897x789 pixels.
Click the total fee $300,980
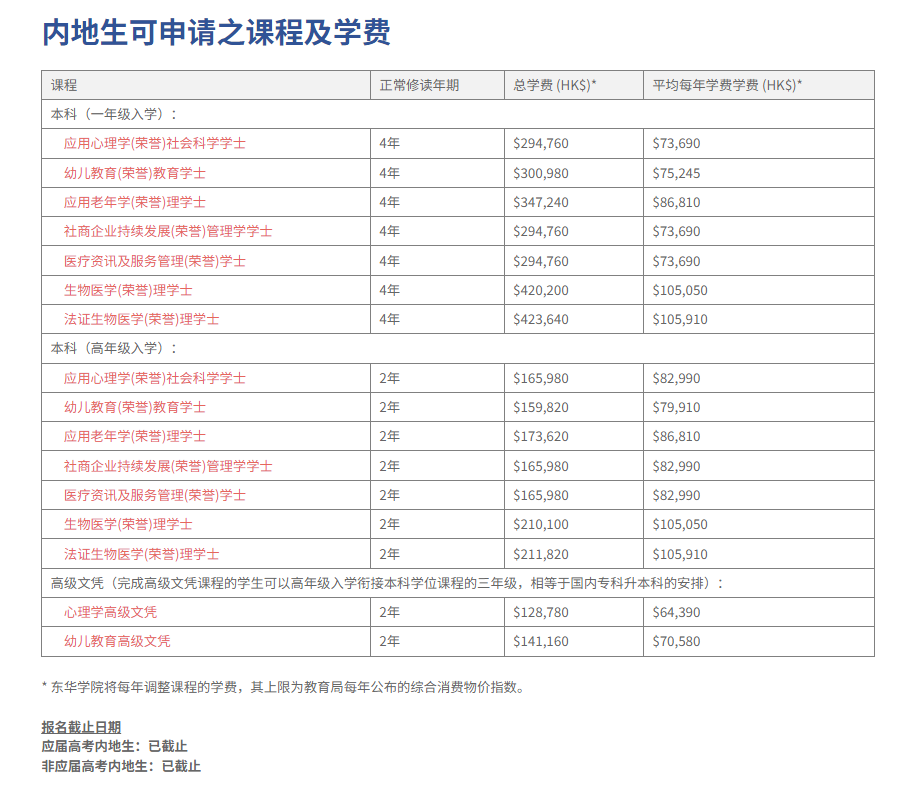[x=541, y=173]
